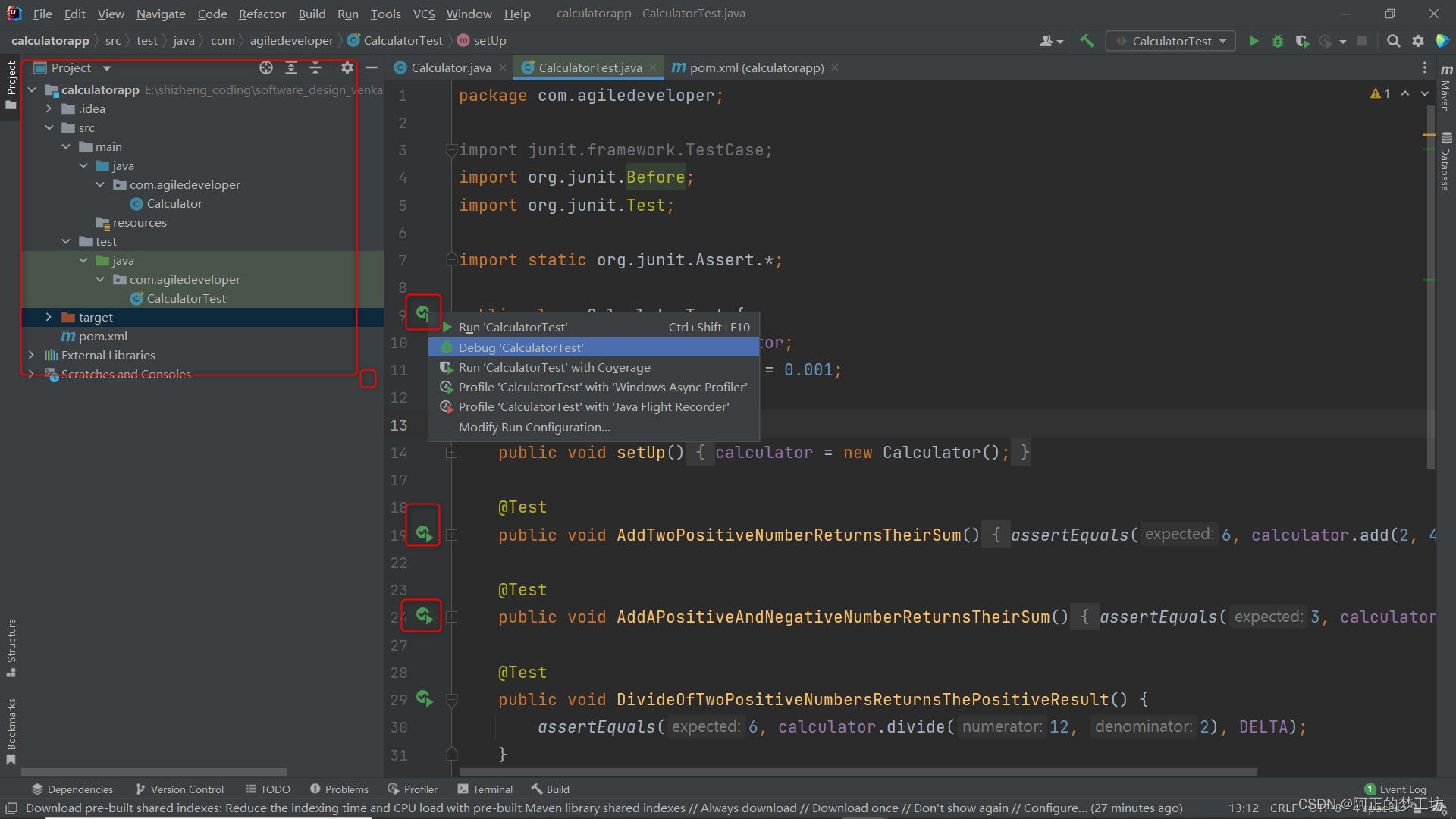Viewport: 1456px width, 819px height.
Task: Start debugging with the Debug bug icon
Action: [x=1278, y=41]
